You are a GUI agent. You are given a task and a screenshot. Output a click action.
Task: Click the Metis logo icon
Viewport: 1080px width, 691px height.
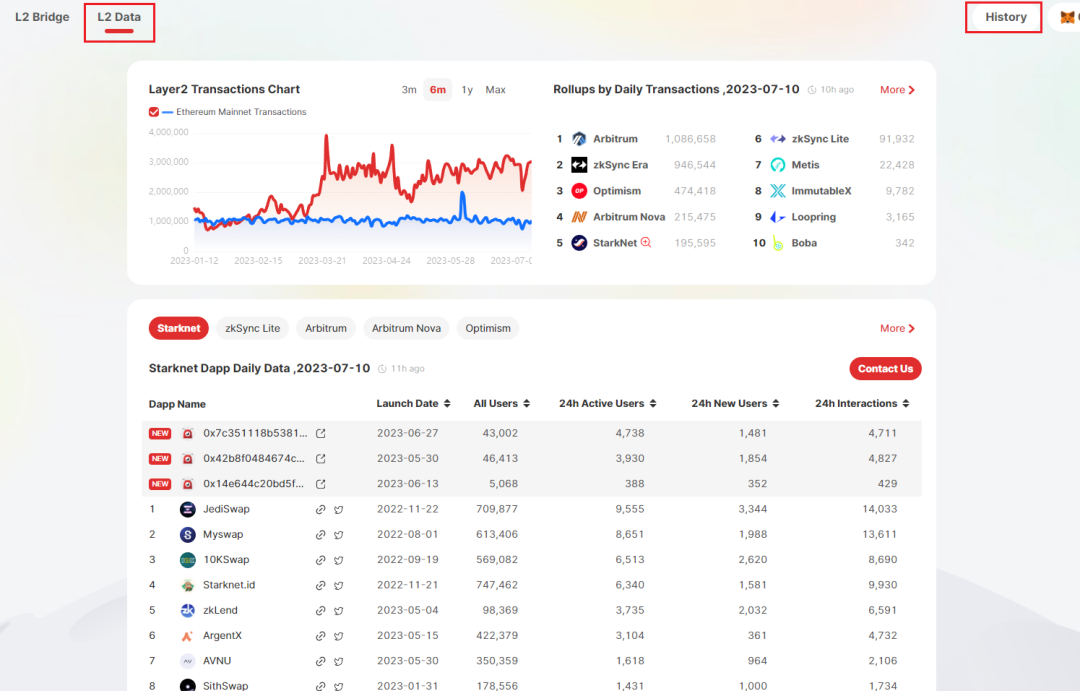(778, 165)
